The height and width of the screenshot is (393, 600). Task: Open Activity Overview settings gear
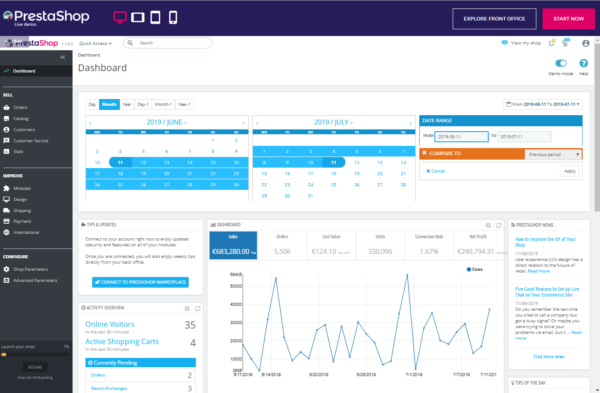click(x=187, y=308)
